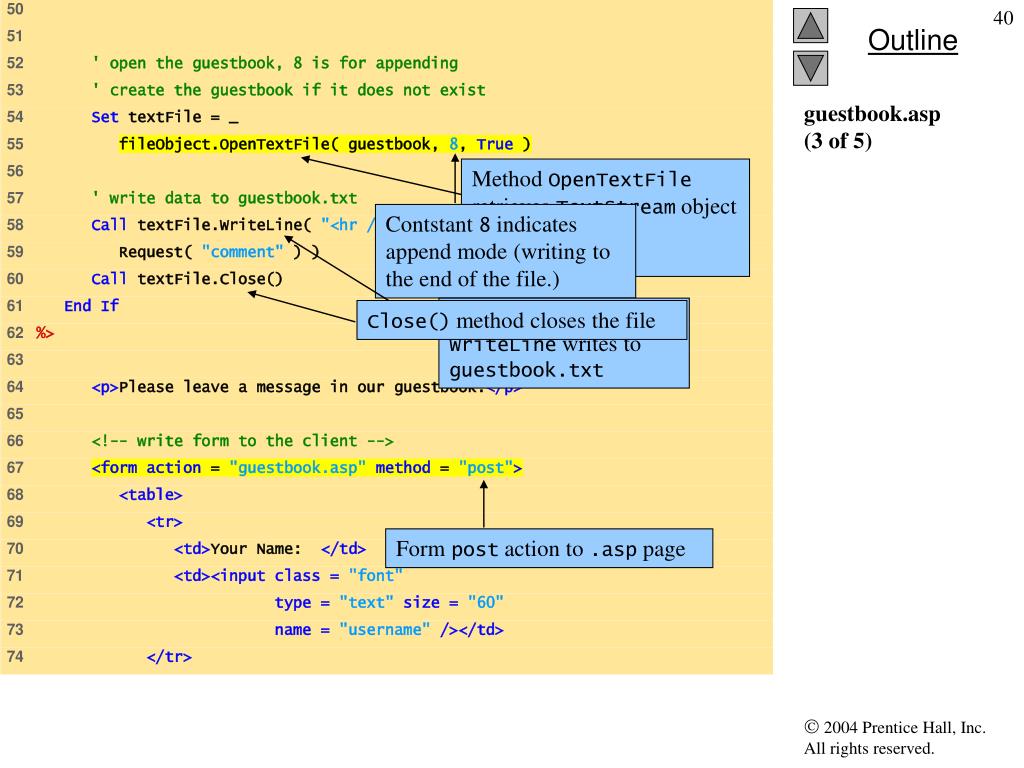This screenshot has height=768, width=1024.
Task: Click the number 8 in OpenTextFile arguments
Action: [x=454, y=144]
